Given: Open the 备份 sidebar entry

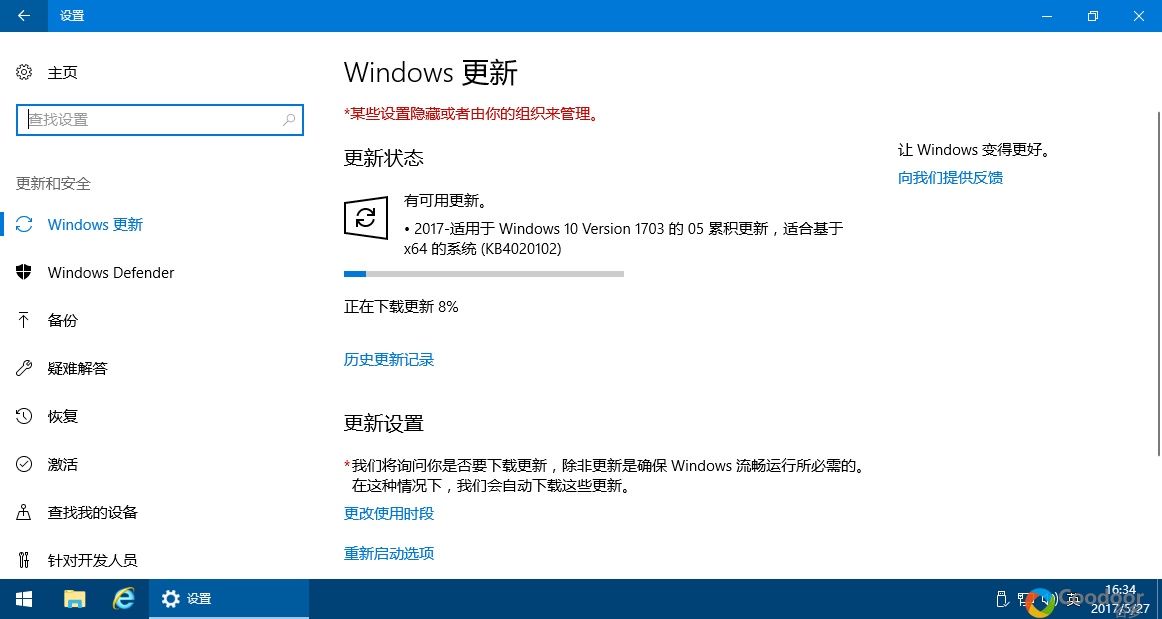Looking at the screenshot, I should coord(62,320).
